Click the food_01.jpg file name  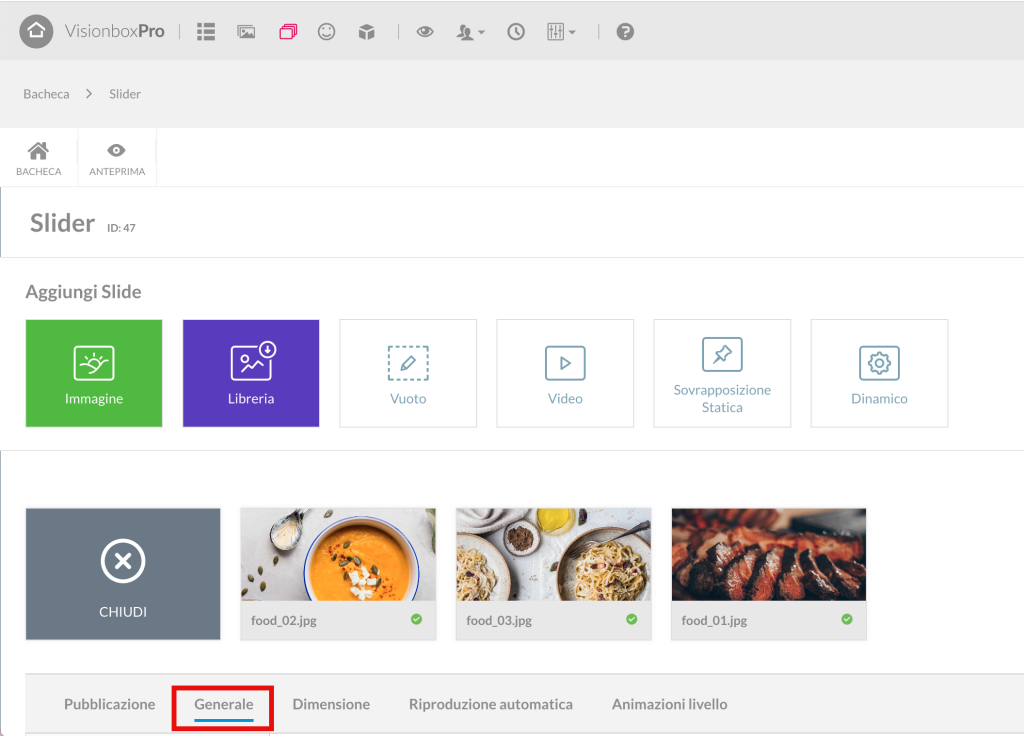pos(714,620)
